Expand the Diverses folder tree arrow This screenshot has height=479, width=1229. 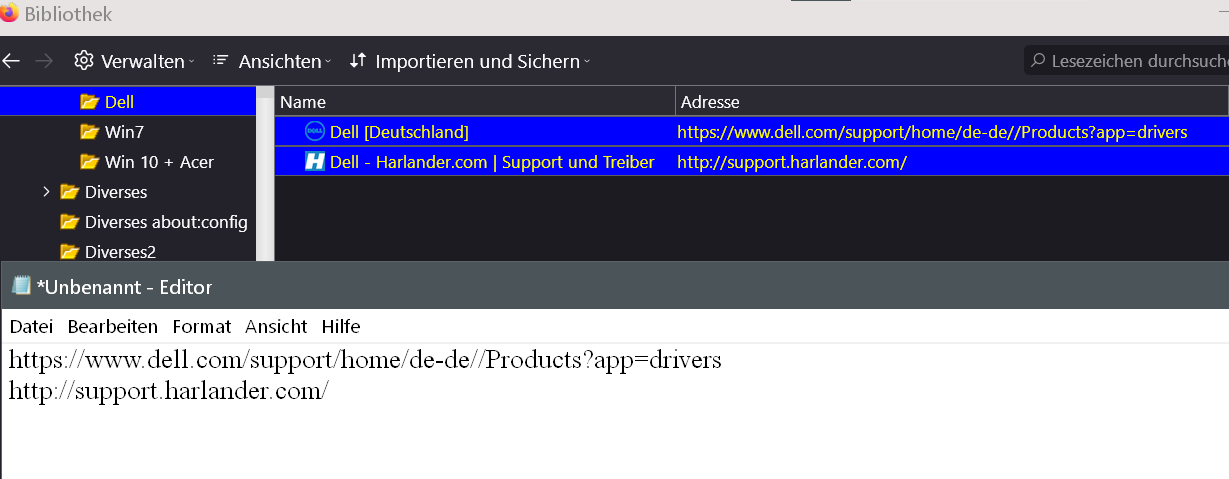click(46, 192)
